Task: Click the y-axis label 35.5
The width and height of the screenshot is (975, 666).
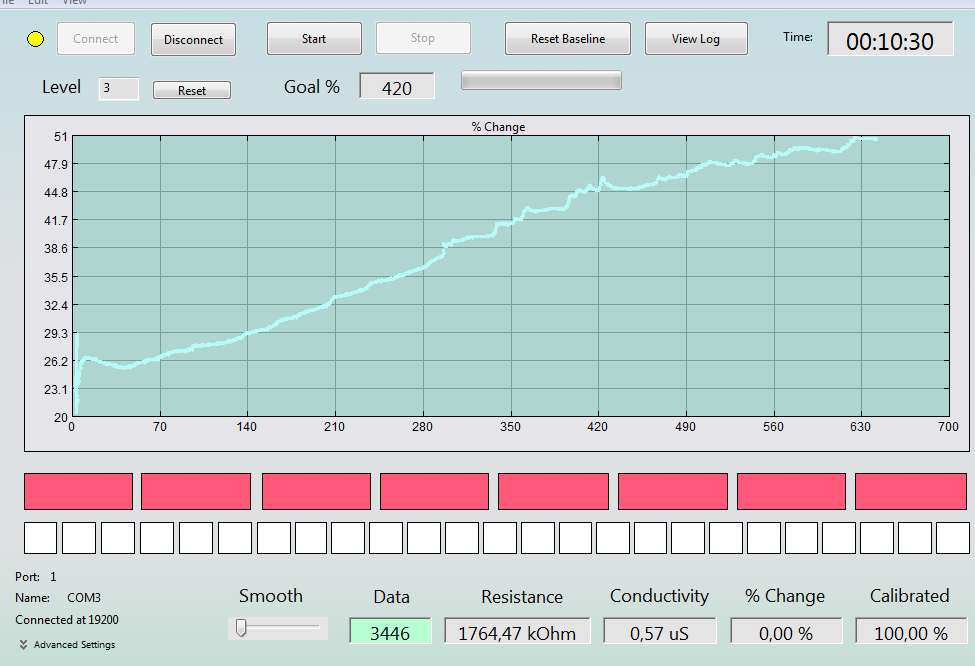Action: pyautogui.click(x=56, y=277)
